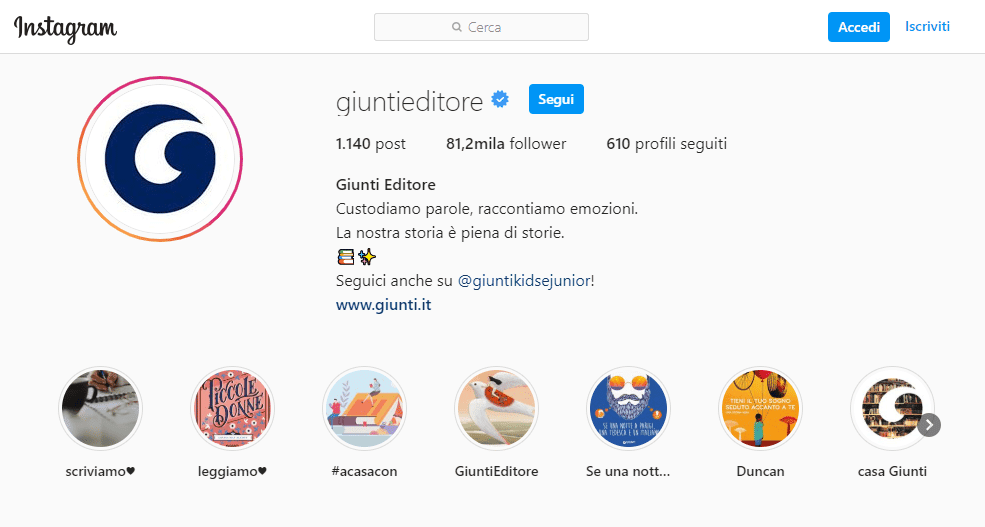Open the Duncan highlight
The height and width of the screenshot is (527, 985).
coord(760,409)
